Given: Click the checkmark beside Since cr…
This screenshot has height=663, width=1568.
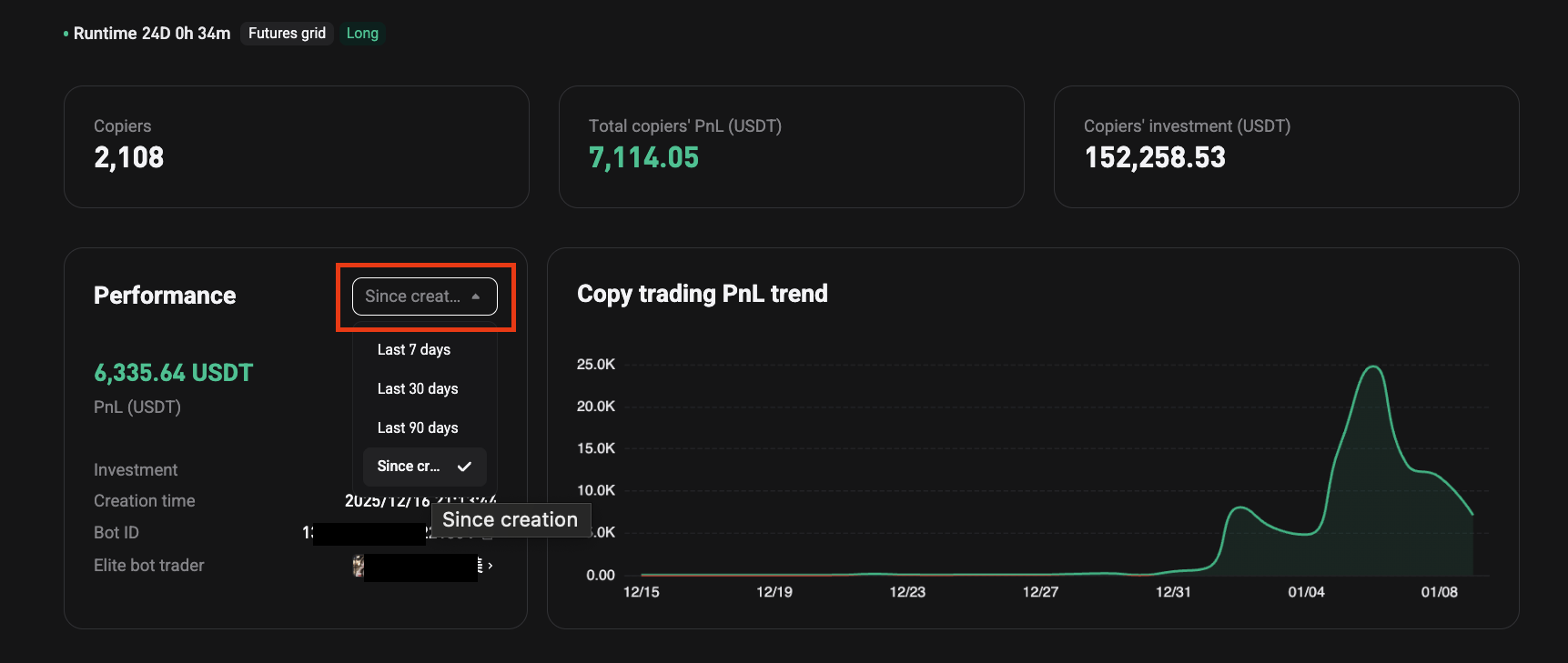Looking at the screenshot, I should coord(464,467).
